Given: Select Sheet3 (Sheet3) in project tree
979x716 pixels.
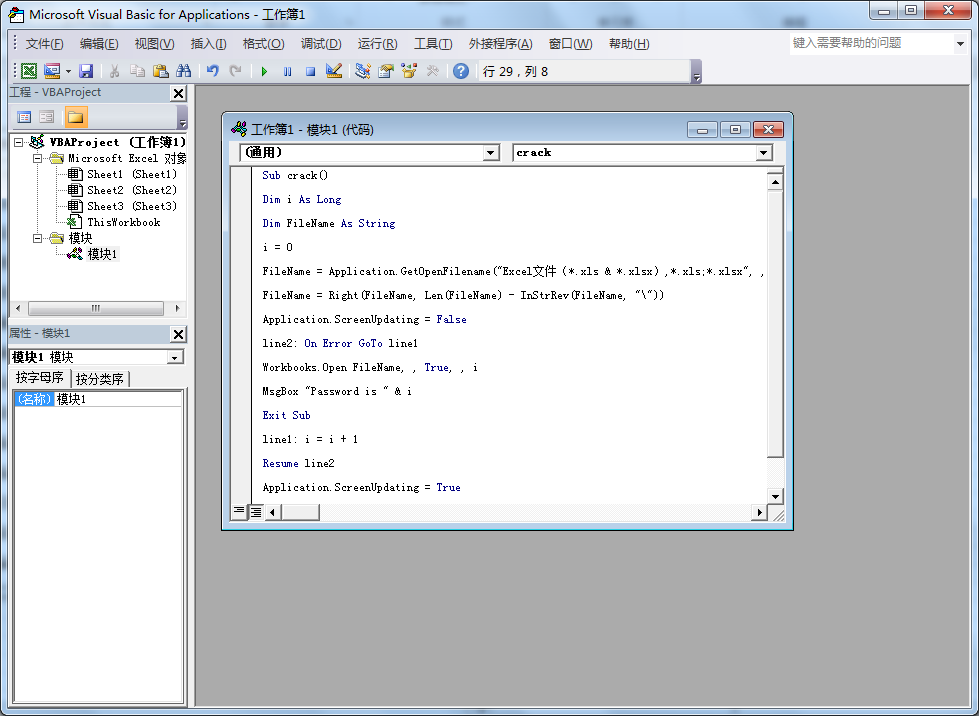Looking at the screenshot, I should click(122, 206).
